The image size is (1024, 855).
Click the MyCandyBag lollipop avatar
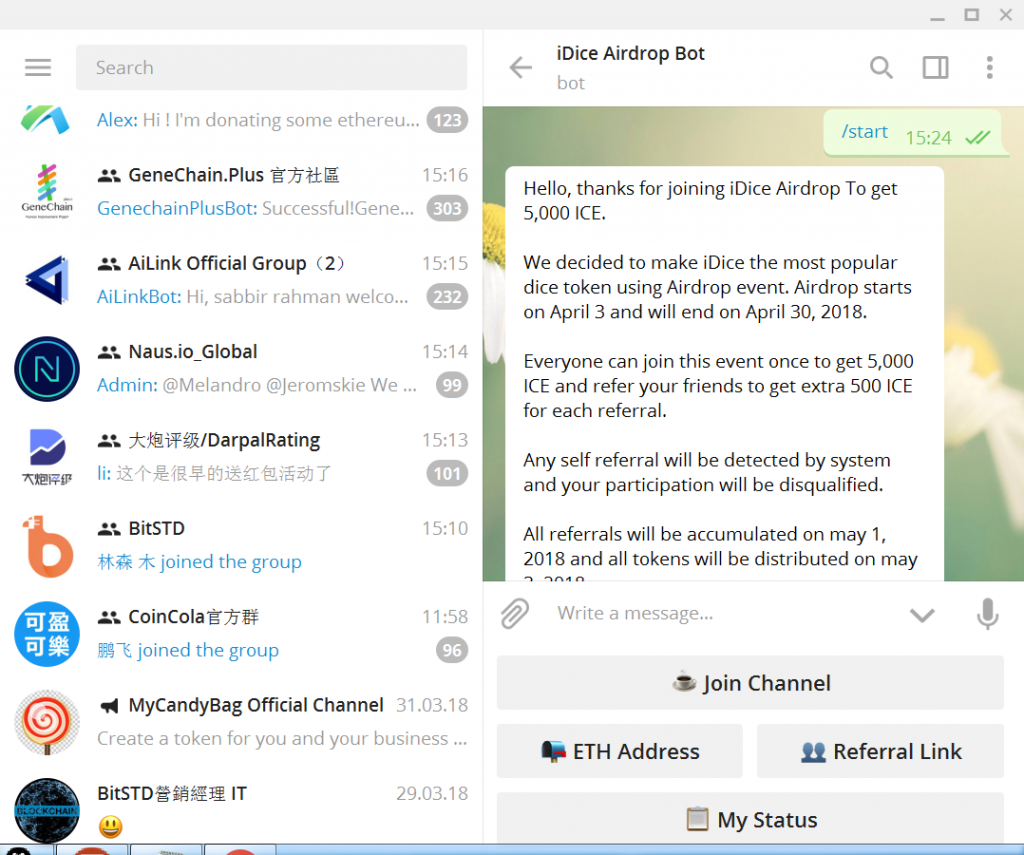point(47,722)
